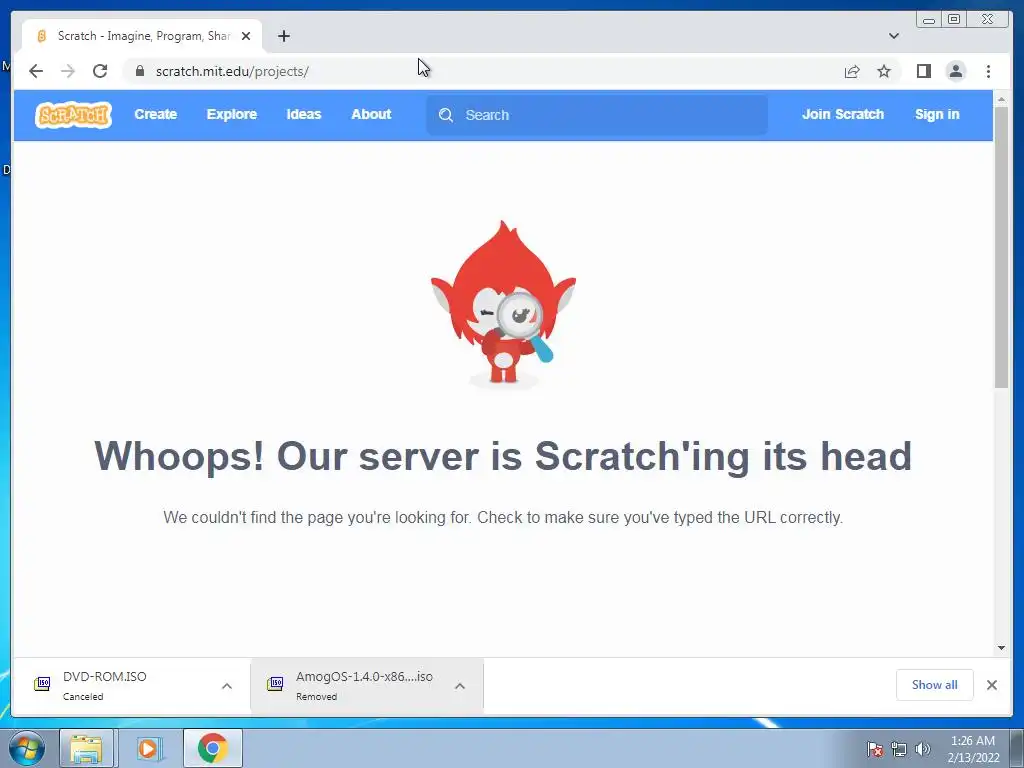Click the scrollbar down arrow
This screenshot has width=1024, height=768.
1001,648
